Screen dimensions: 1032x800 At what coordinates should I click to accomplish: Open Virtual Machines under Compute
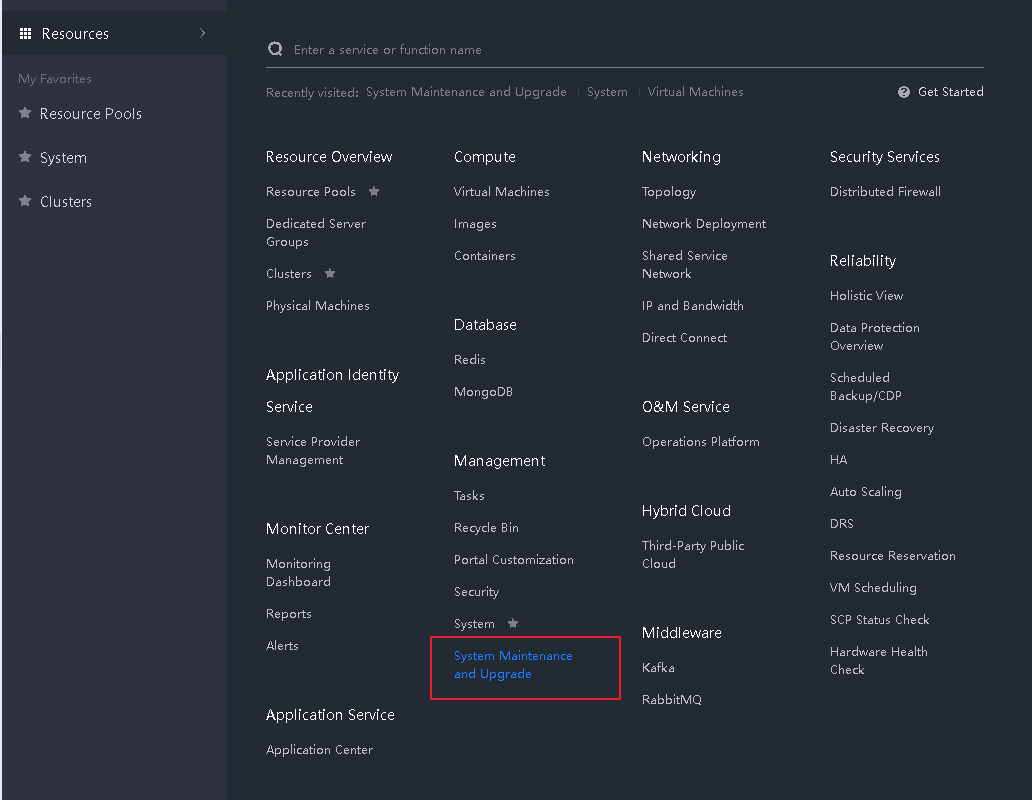(x=501, y=192)
